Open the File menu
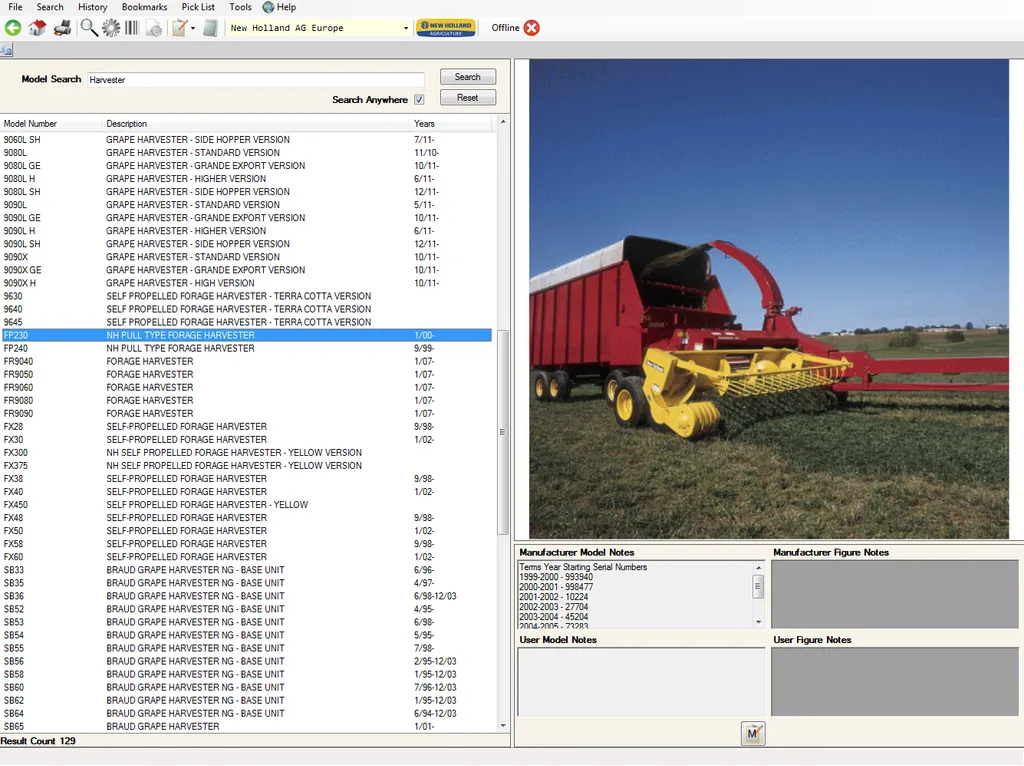 [15, 7]
